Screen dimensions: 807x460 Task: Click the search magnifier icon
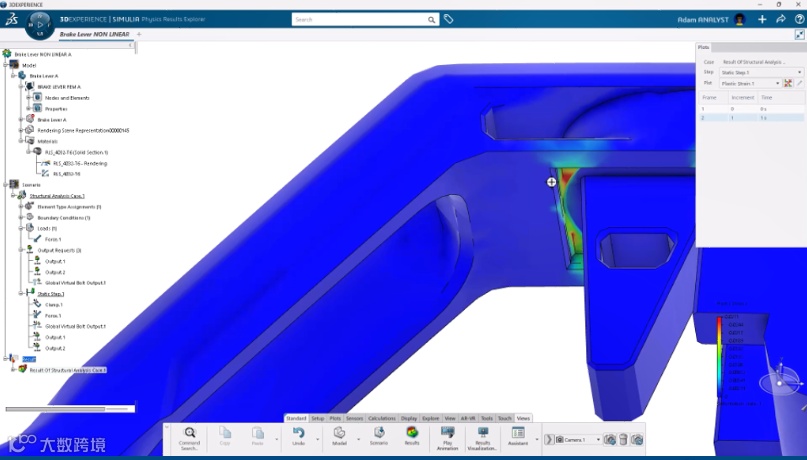(x=431, y=20)
